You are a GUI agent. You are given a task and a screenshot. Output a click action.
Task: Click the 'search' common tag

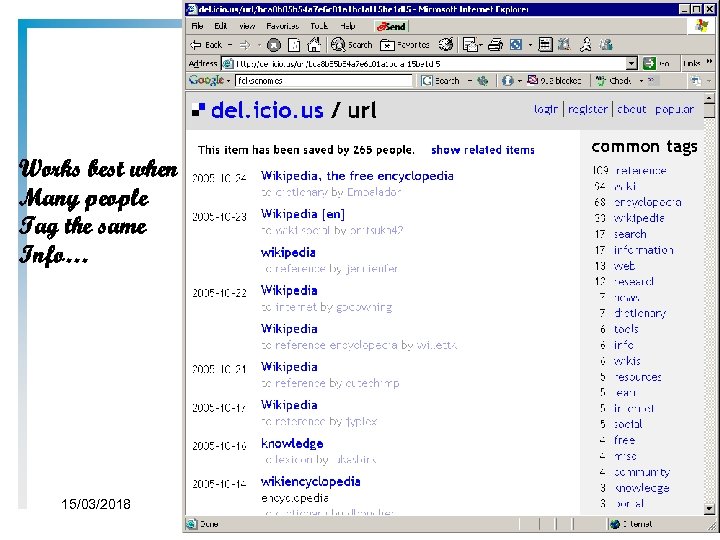630,234
